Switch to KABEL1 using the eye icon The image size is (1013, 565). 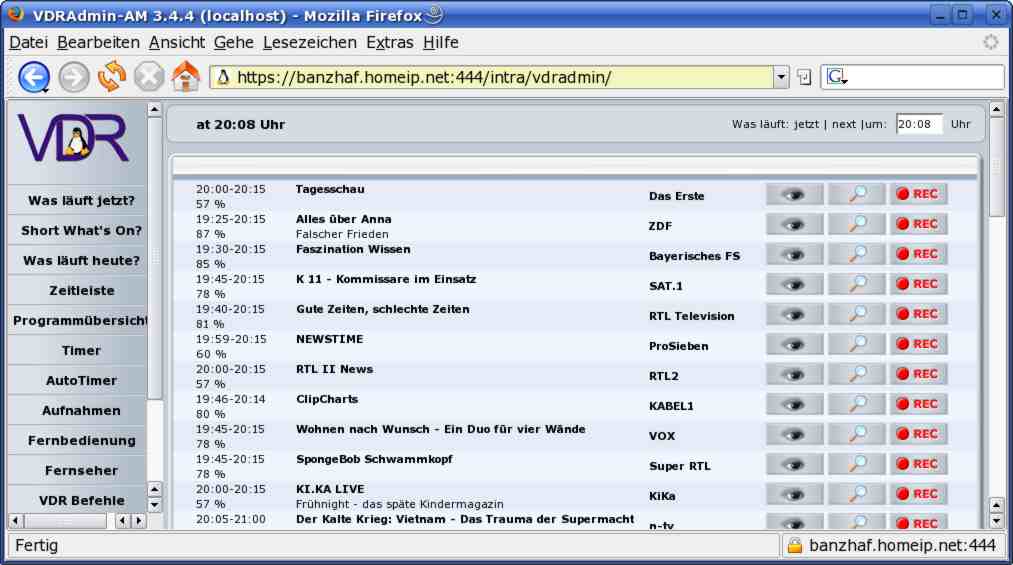[794, 404]
